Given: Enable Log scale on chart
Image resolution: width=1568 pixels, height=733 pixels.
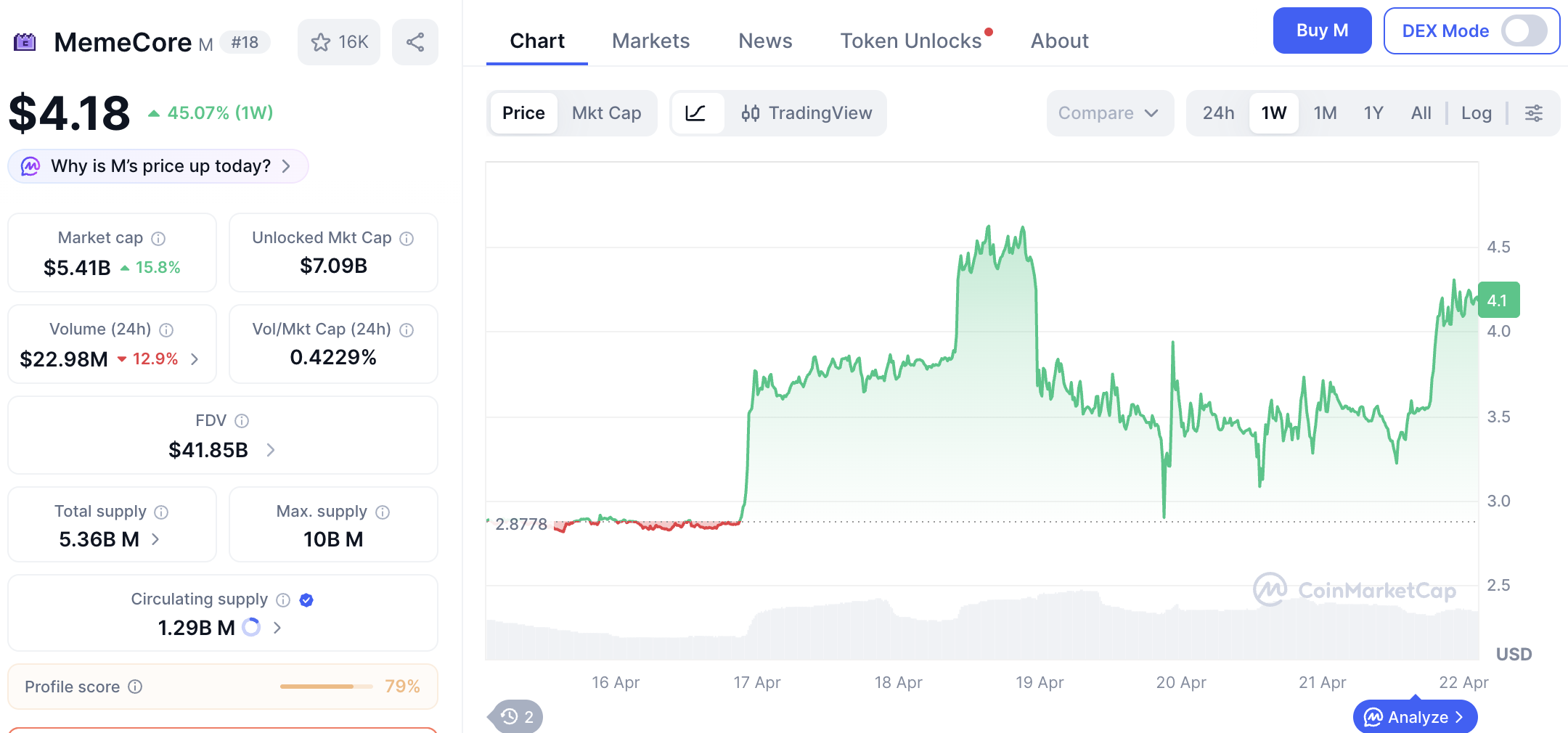Looking at the screenshot, I should click(x=1477, y=113).
